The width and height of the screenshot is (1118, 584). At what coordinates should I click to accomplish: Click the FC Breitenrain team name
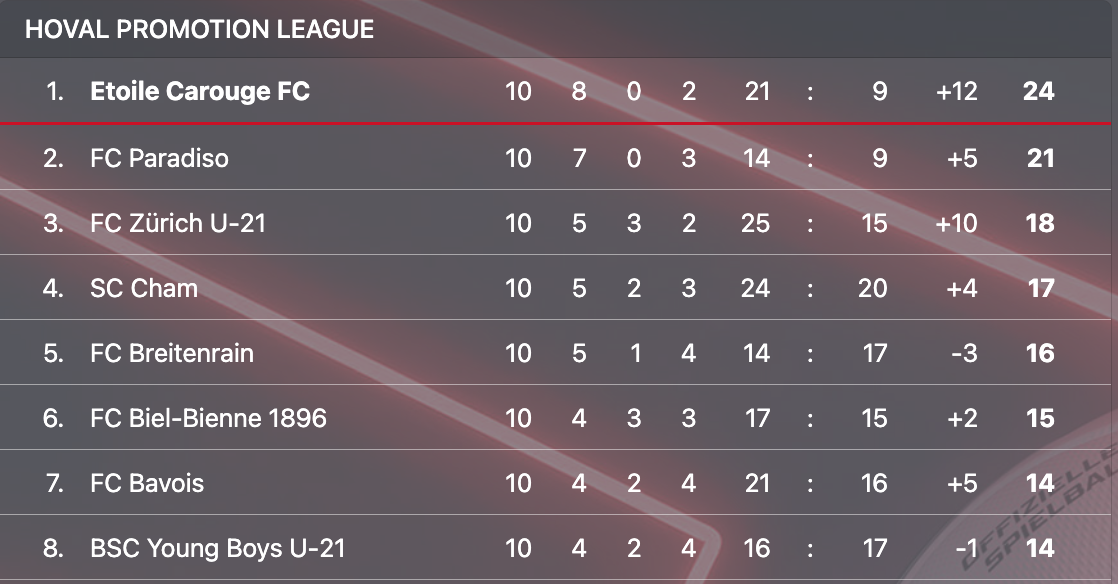(x=172, y=353)
